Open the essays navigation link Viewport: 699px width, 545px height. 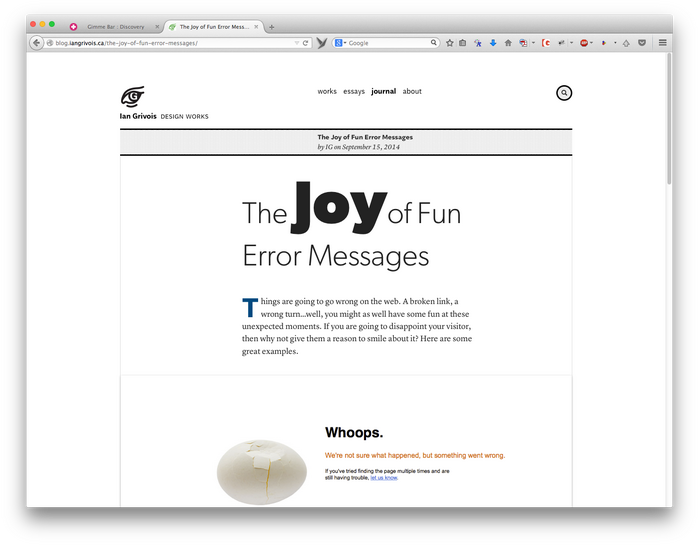tap(354, 91)
